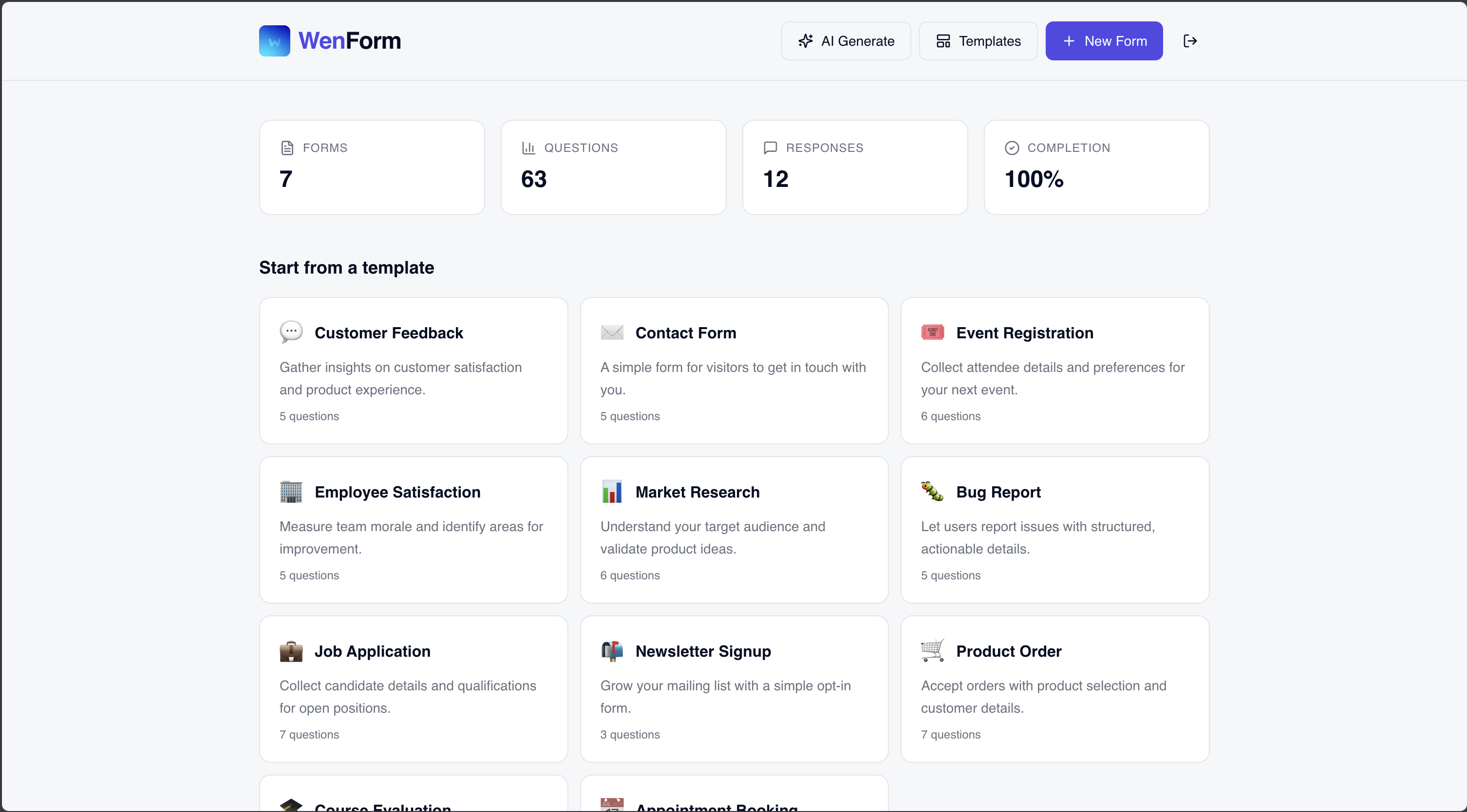Click the shopping cart icon on Product Order

[932, 650]
